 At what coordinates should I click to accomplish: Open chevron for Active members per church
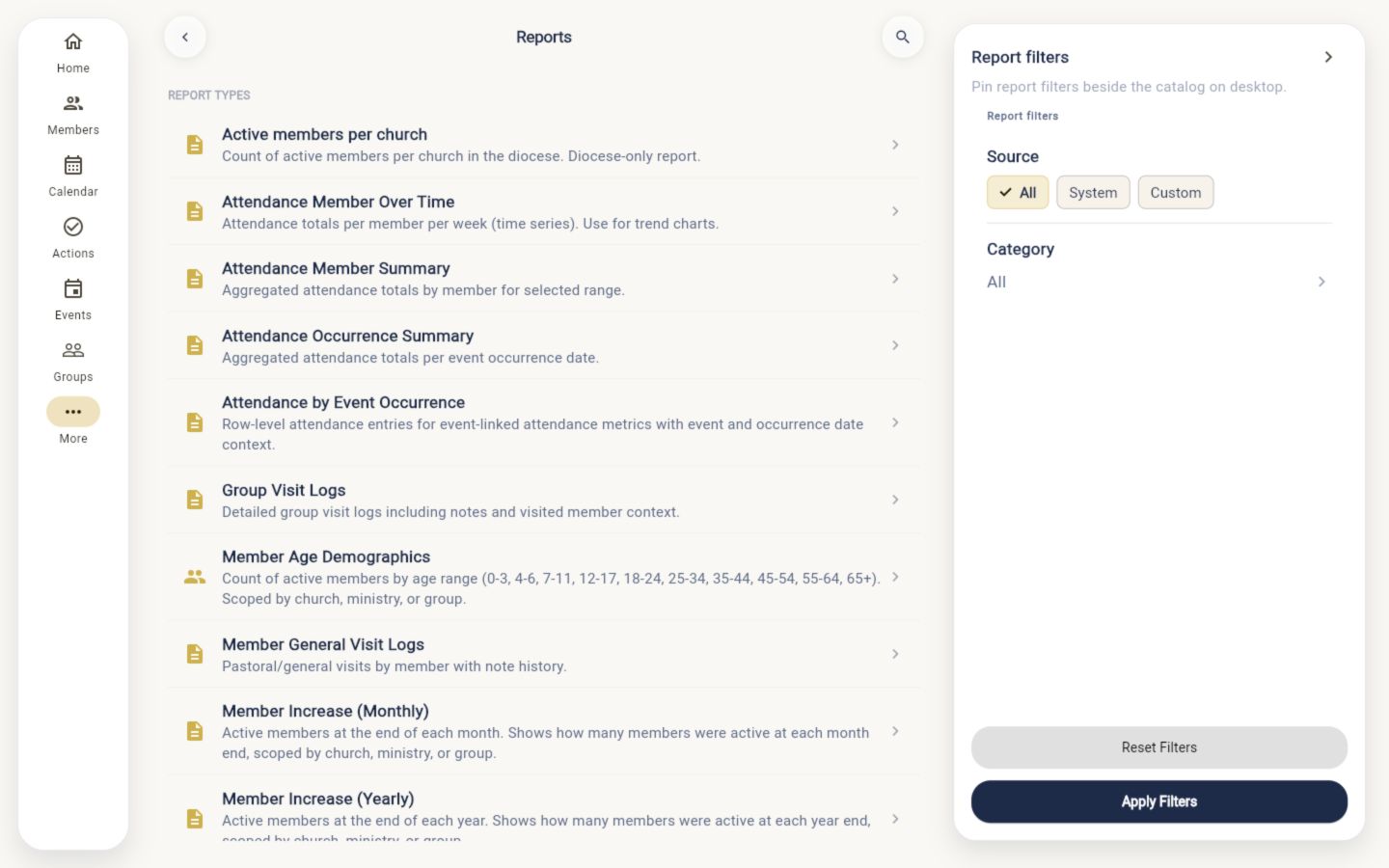tap(895, 145)
